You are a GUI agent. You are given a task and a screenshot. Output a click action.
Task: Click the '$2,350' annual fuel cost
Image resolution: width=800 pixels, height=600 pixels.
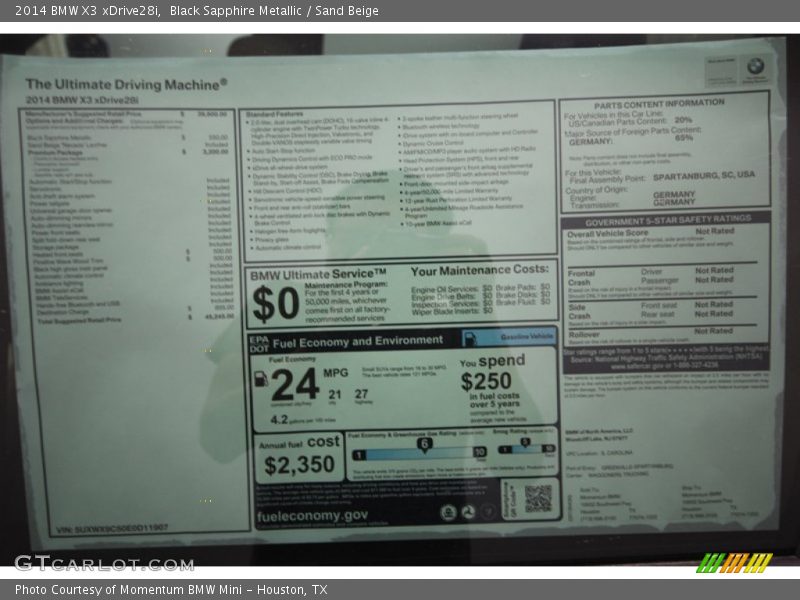click(299, 465)
